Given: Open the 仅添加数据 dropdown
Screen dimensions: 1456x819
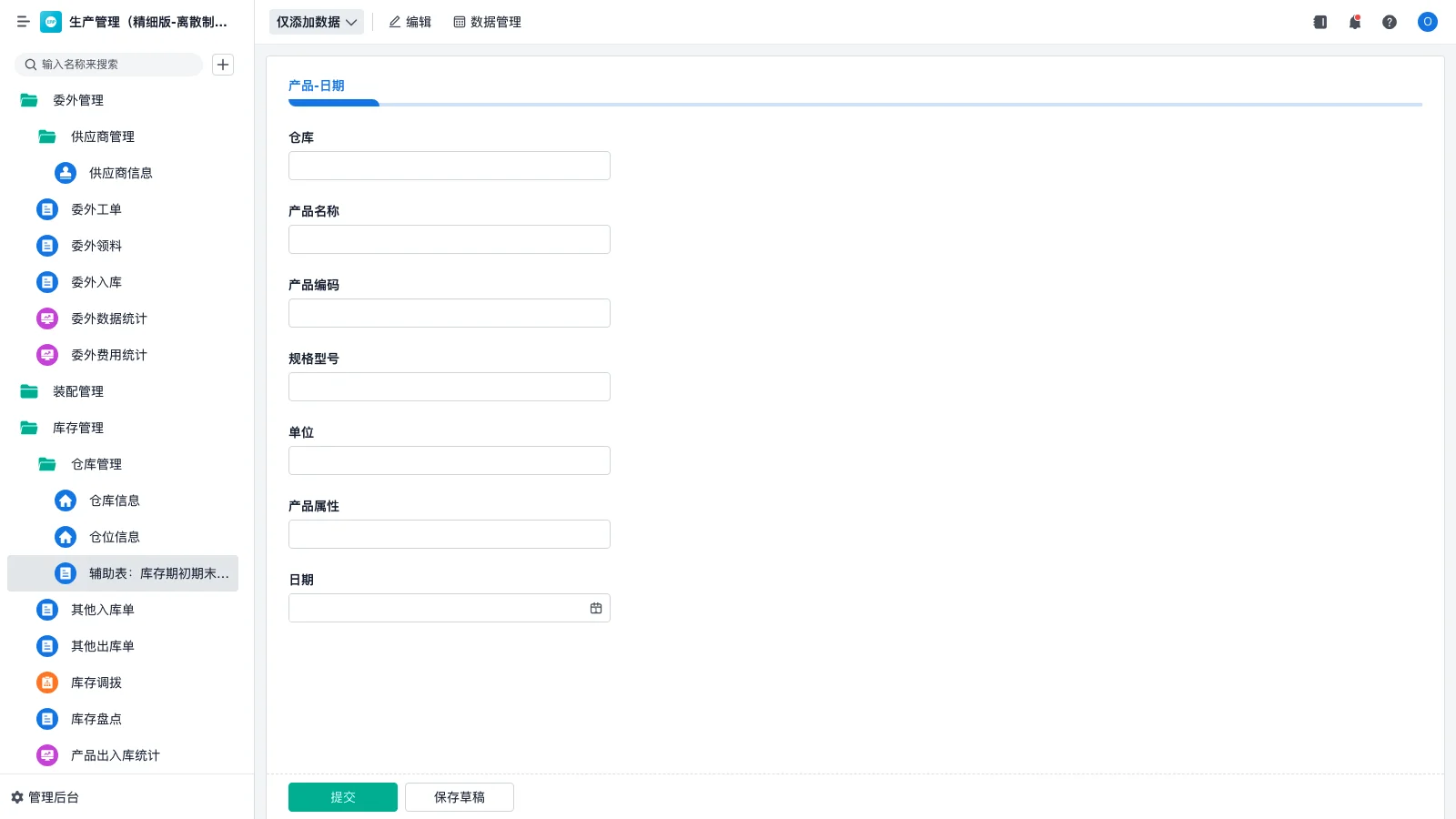Looking at the screenshot, I should [316, 22].
